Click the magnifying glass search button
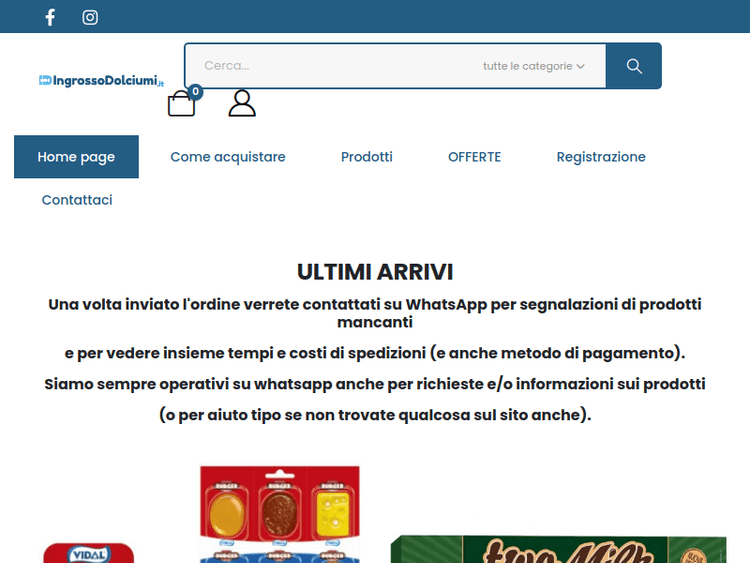 coord(633,66)
